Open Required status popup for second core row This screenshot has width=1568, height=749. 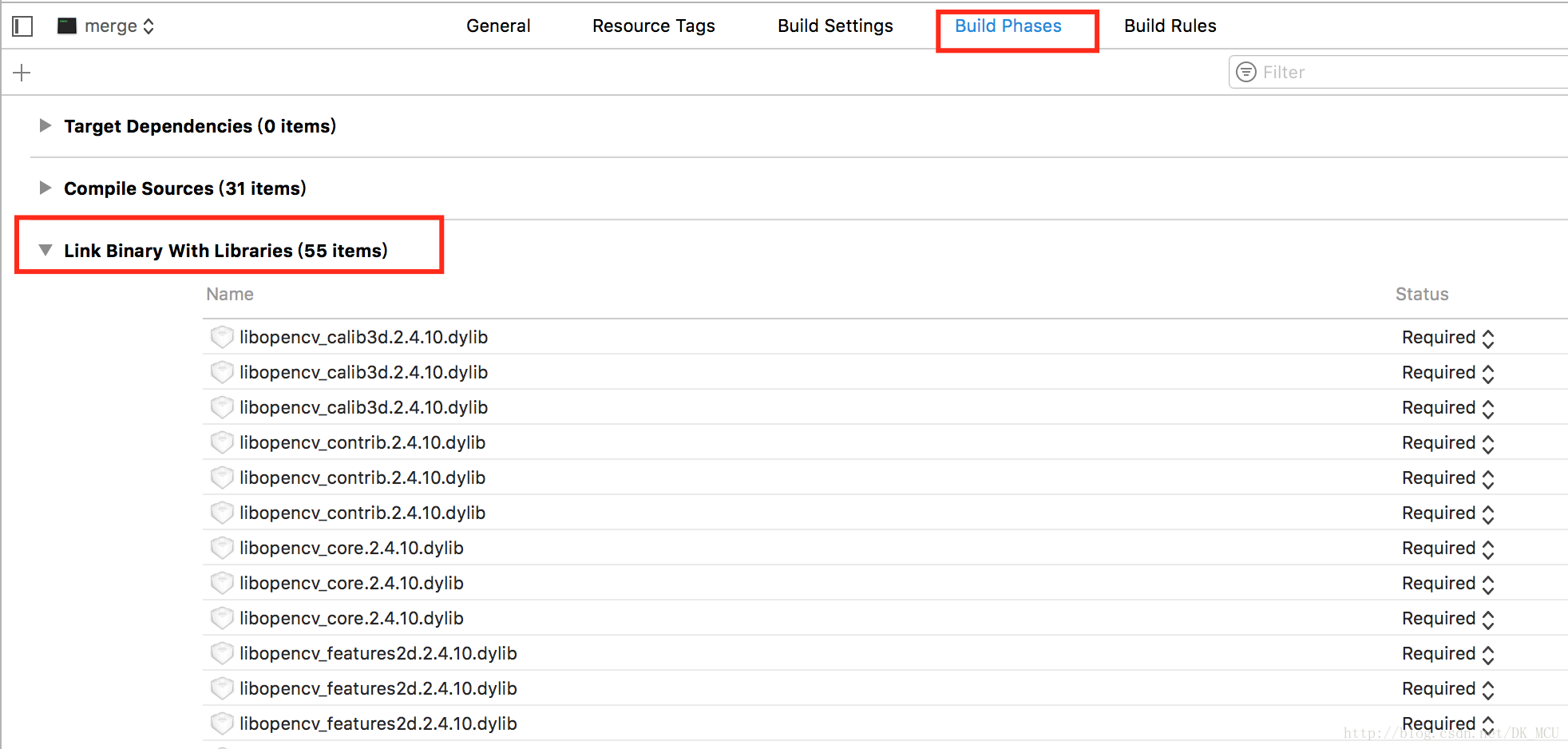click(x=1448, y=584)
